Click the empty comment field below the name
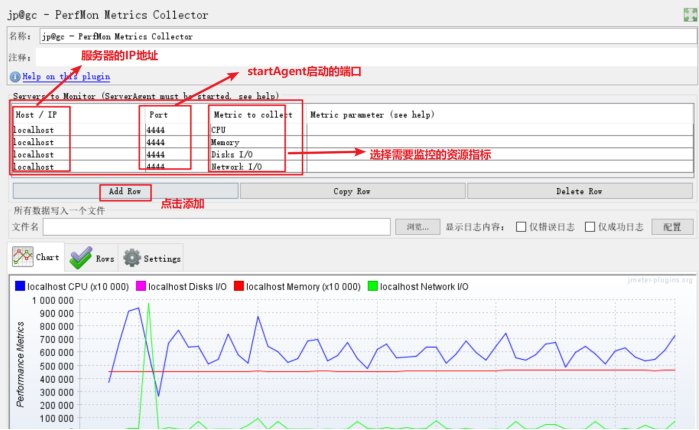Screen dimensions: 699x430 pyautogui.click(x=366, y=57)
